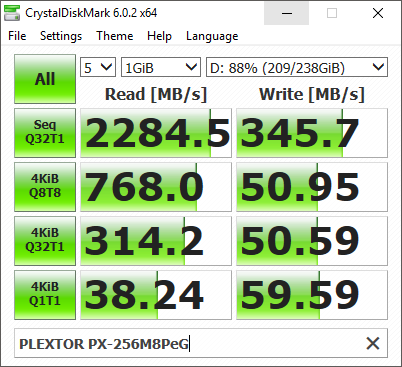The image size is (402, 367).
Task: Click the Write [MB/s] column header
Action: (312, 94)
